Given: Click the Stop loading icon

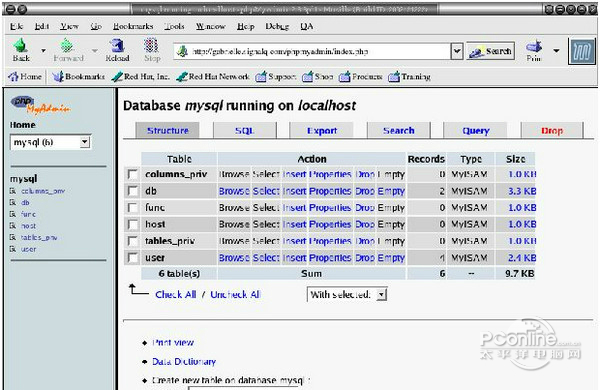Looking at the screenshot, I should click(x=151, y=45).
